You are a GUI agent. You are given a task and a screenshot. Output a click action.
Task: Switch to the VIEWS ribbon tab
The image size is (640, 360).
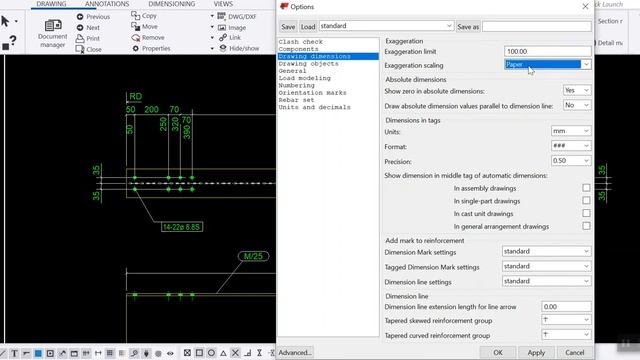click(x=223, y=4)
